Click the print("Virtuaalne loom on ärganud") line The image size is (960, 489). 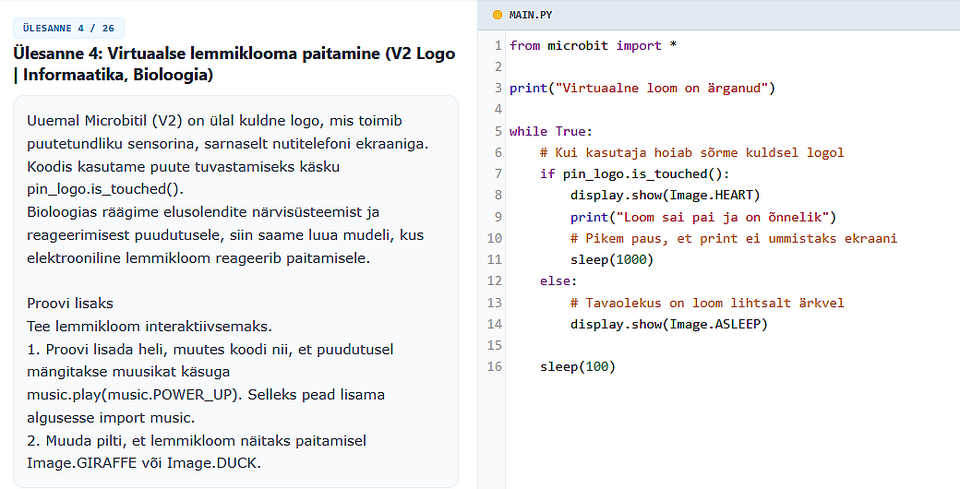pos(642,88)
